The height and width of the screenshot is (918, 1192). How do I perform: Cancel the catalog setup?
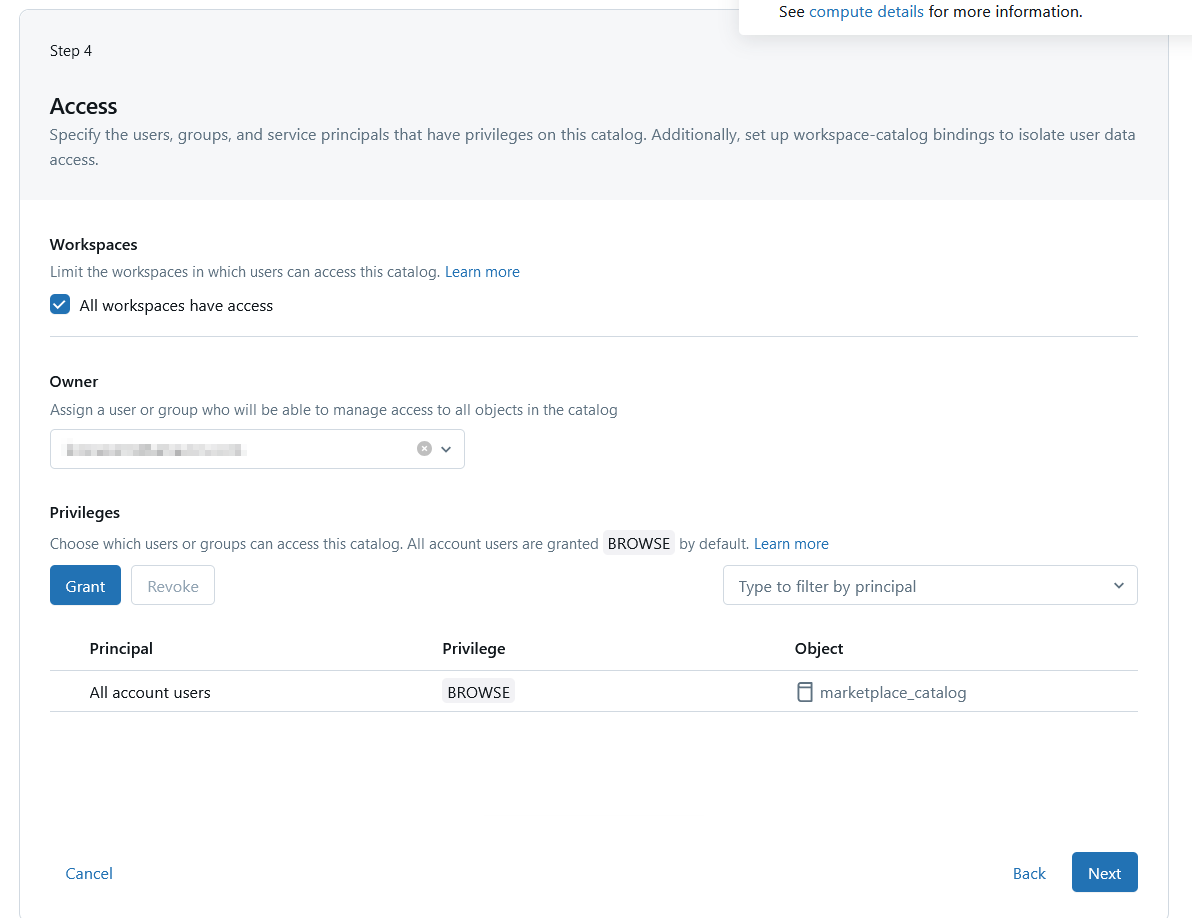point(89,873)
